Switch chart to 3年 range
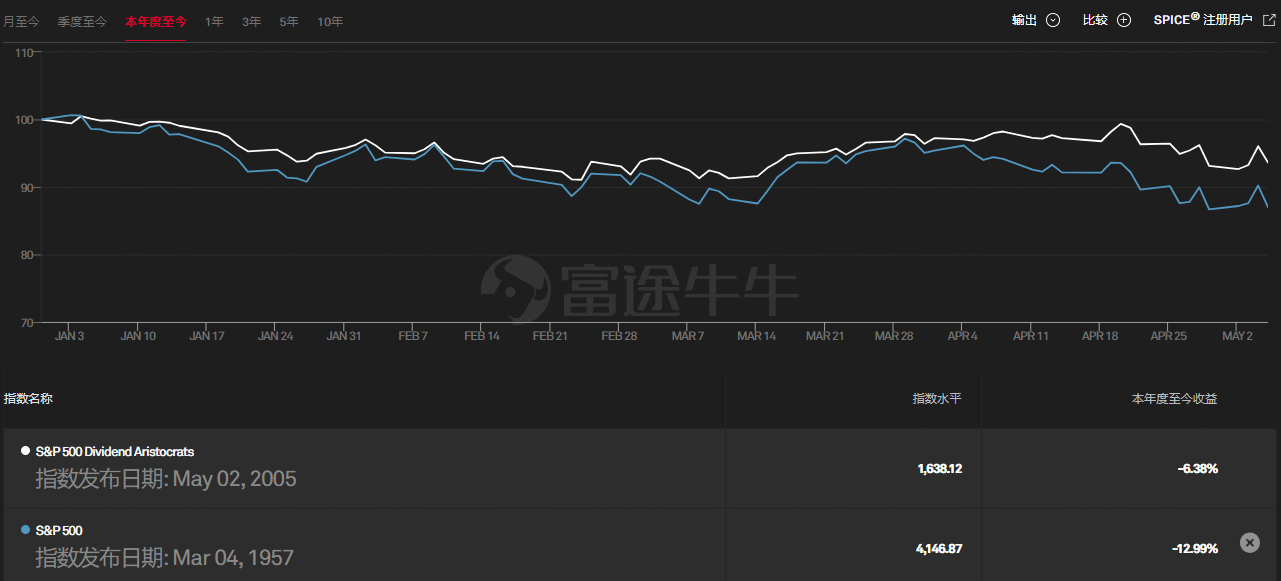Screen dimensions: 1281x581 [x=251, y=21]
